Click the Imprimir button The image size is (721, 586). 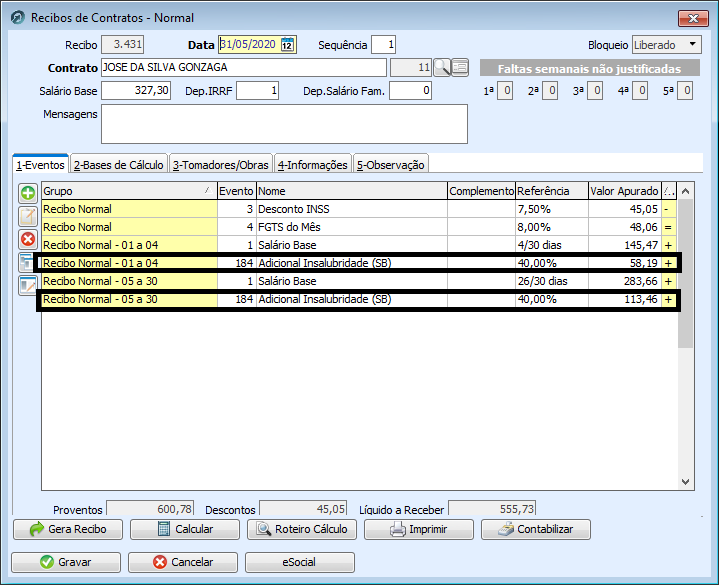coord(419,529)
